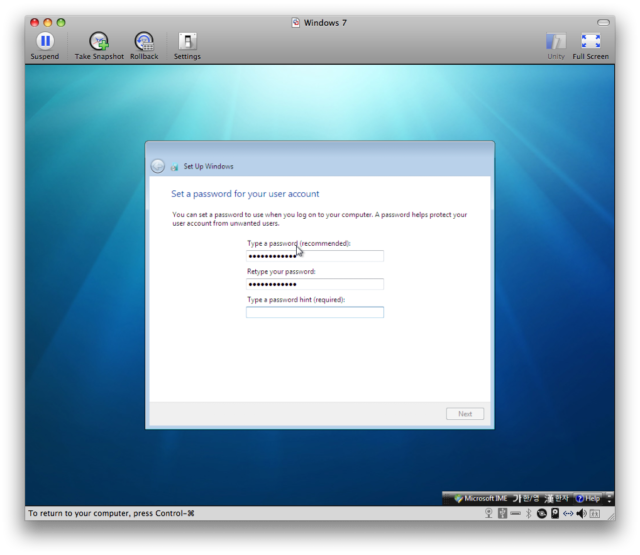Click the shared folders status icon
The image size is (640, 555).
pos(595,514)
